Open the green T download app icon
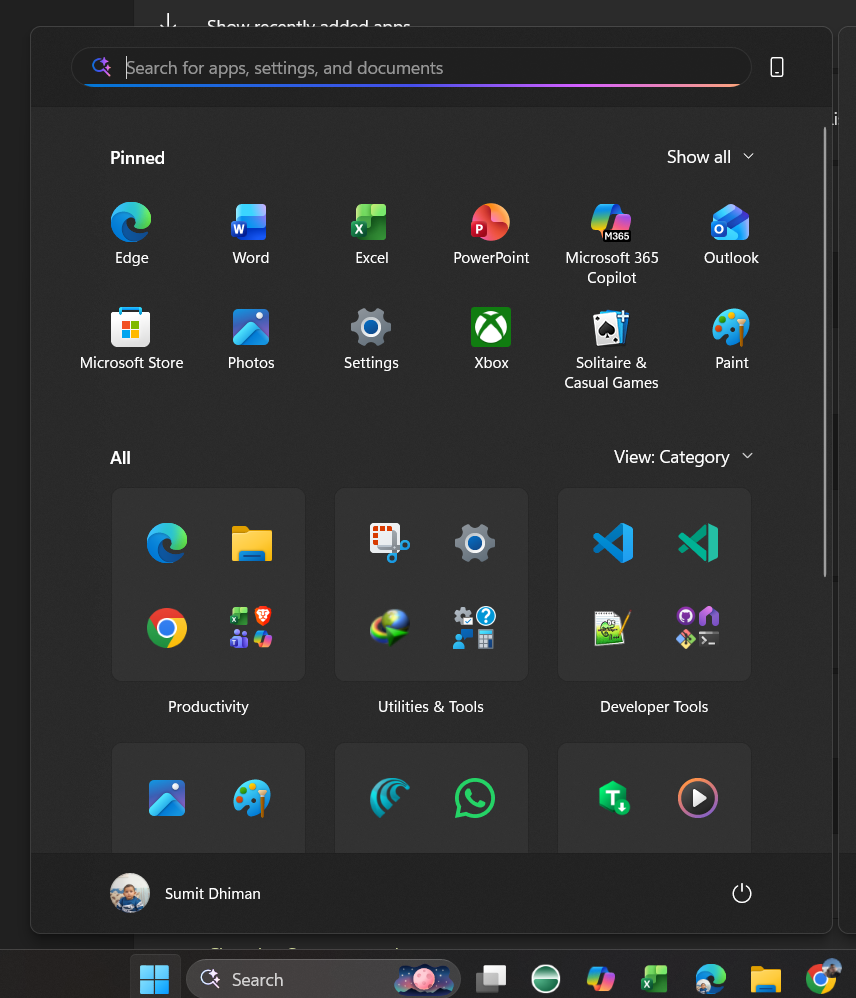Viewport: 856px width, 998px height. point(614,798)
